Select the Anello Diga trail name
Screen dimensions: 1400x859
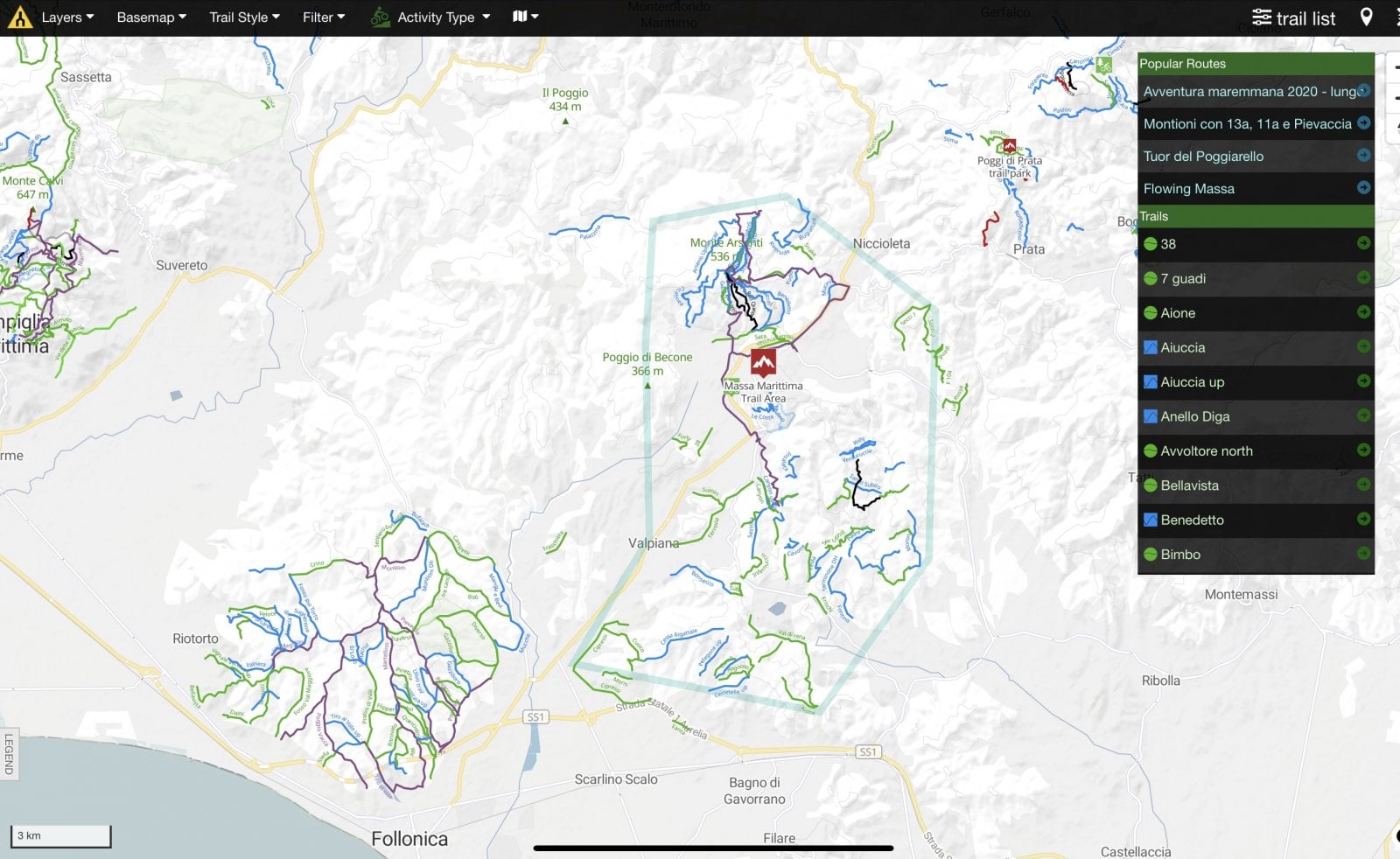[1195, 416]
